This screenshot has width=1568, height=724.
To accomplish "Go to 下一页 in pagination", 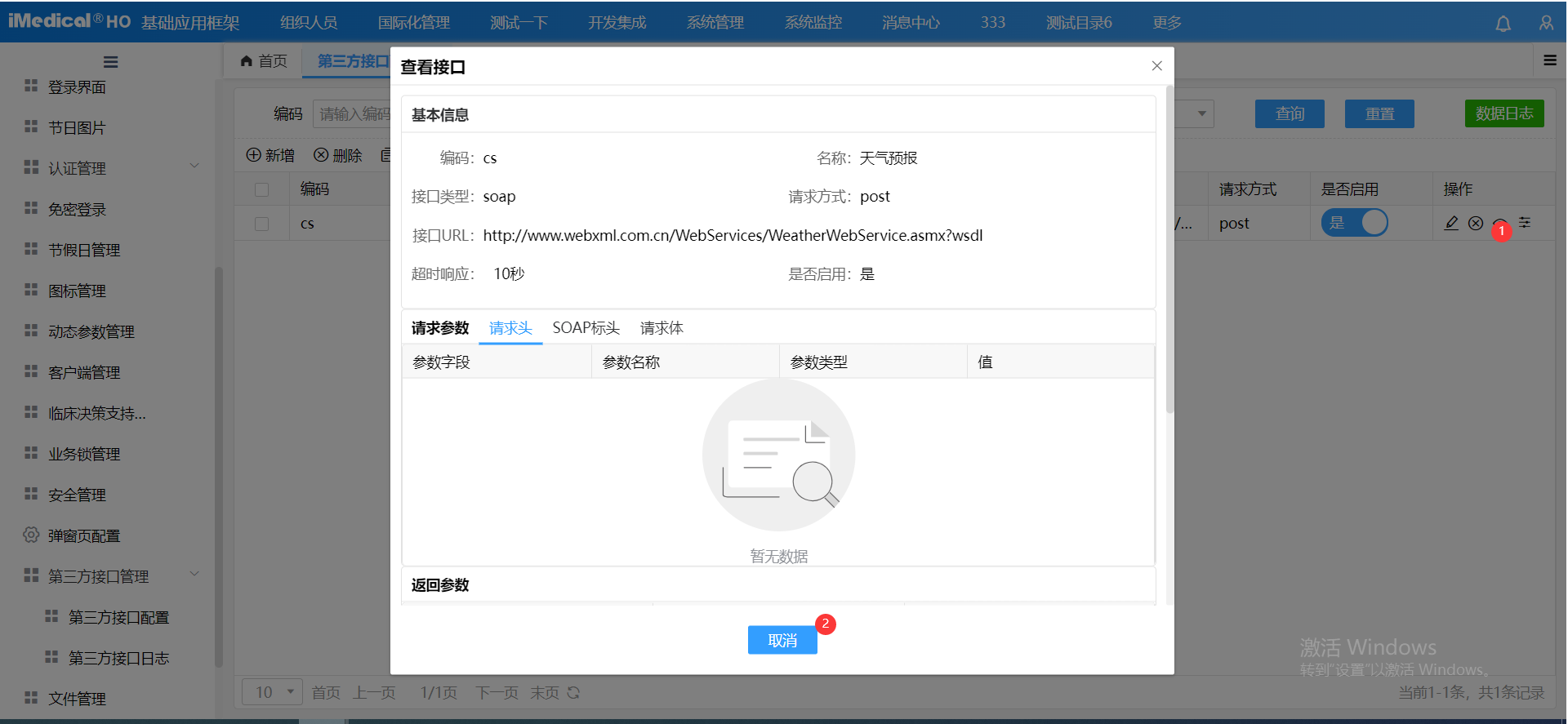I will [x=497, y=692].
